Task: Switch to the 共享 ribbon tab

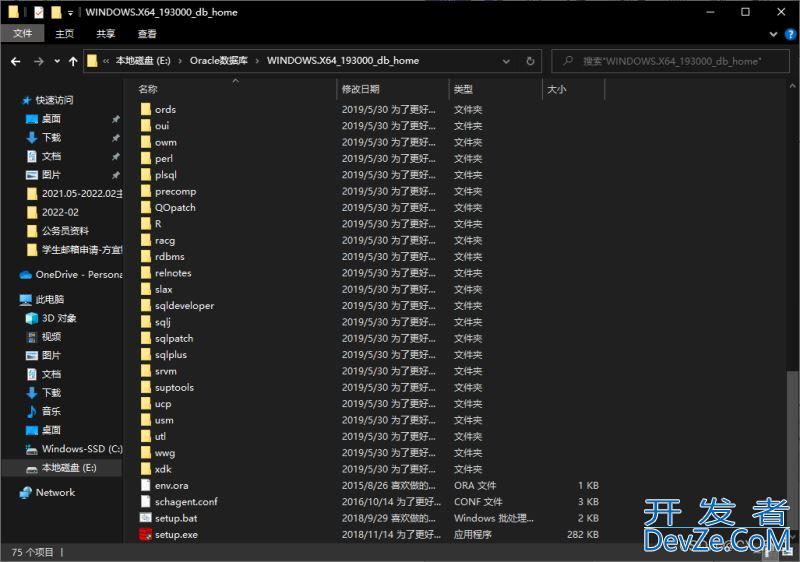Action: pyautogui.click(x=106, y=34)
